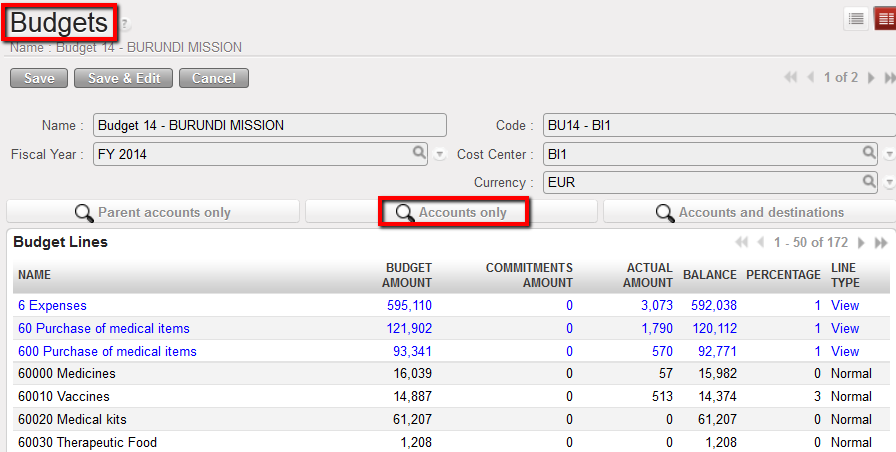Click the budget Name input field

(x=269, y=126)
